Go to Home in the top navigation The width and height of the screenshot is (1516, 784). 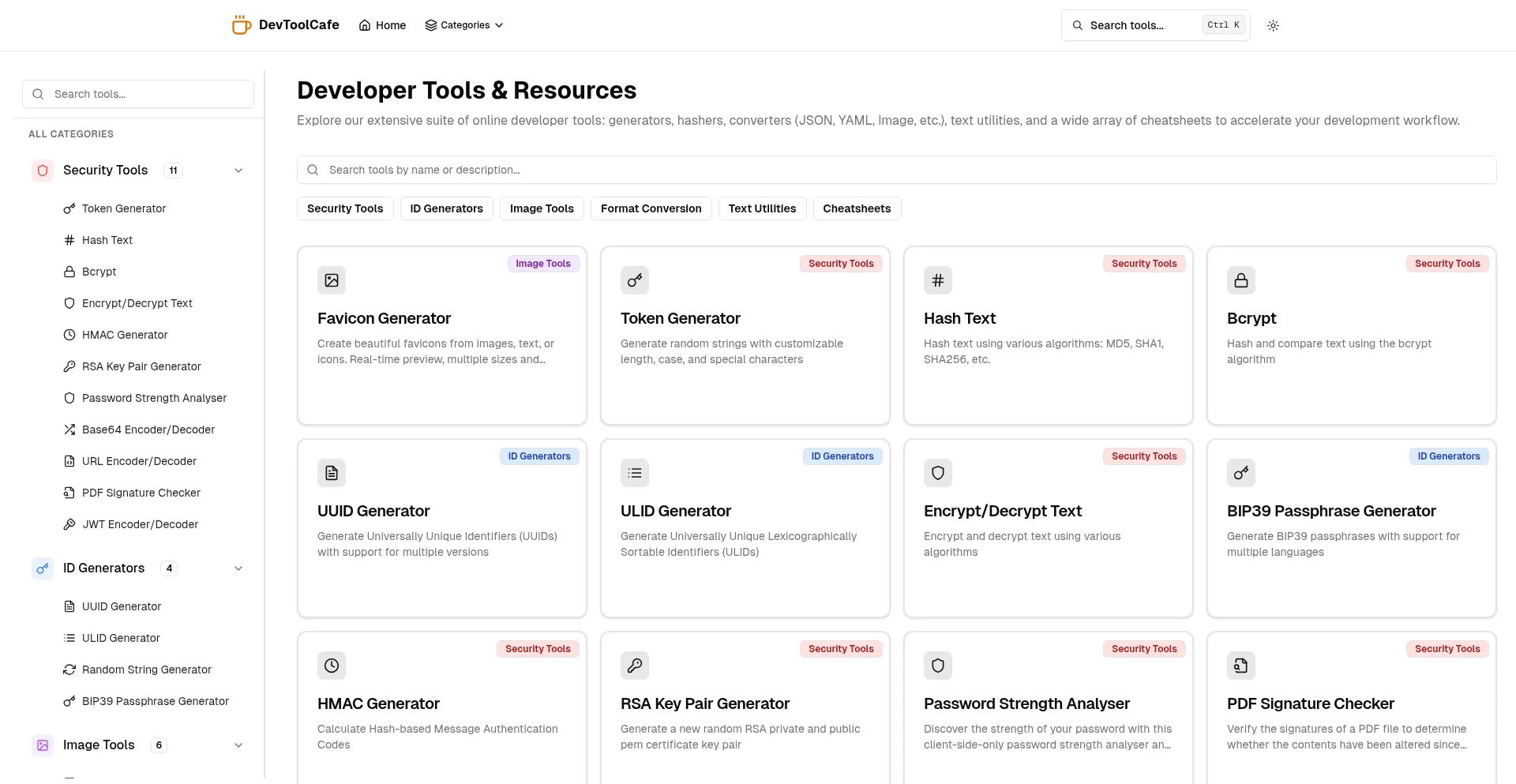[383, 25]
